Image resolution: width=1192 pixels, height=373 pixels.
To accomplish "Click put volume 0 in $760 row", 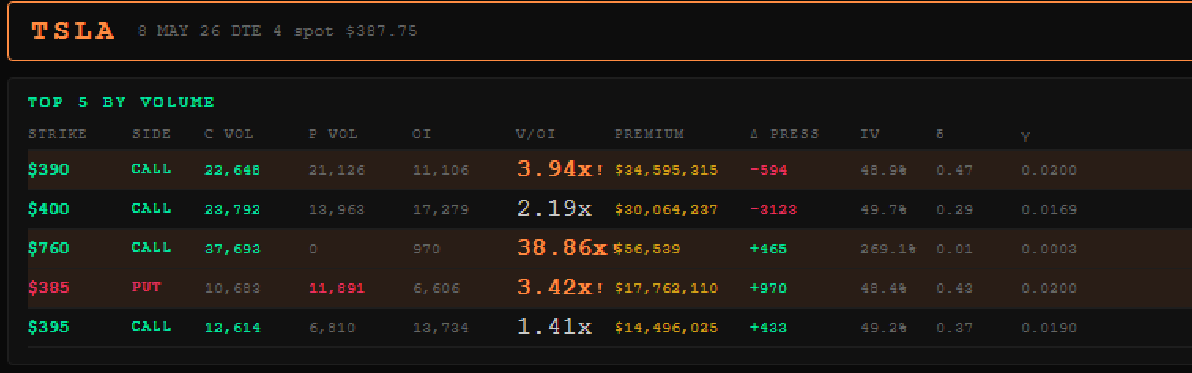I will pos(313,249).
